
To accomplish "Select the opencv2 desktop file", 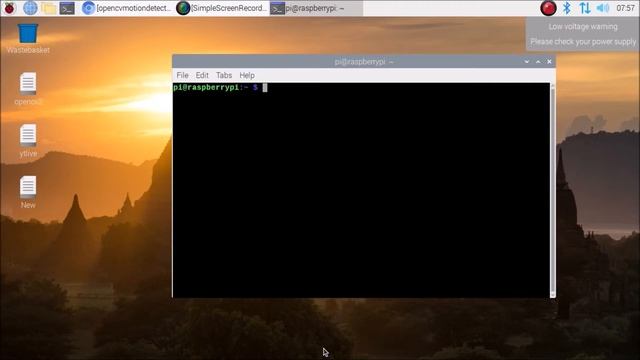I will [28, 89].
